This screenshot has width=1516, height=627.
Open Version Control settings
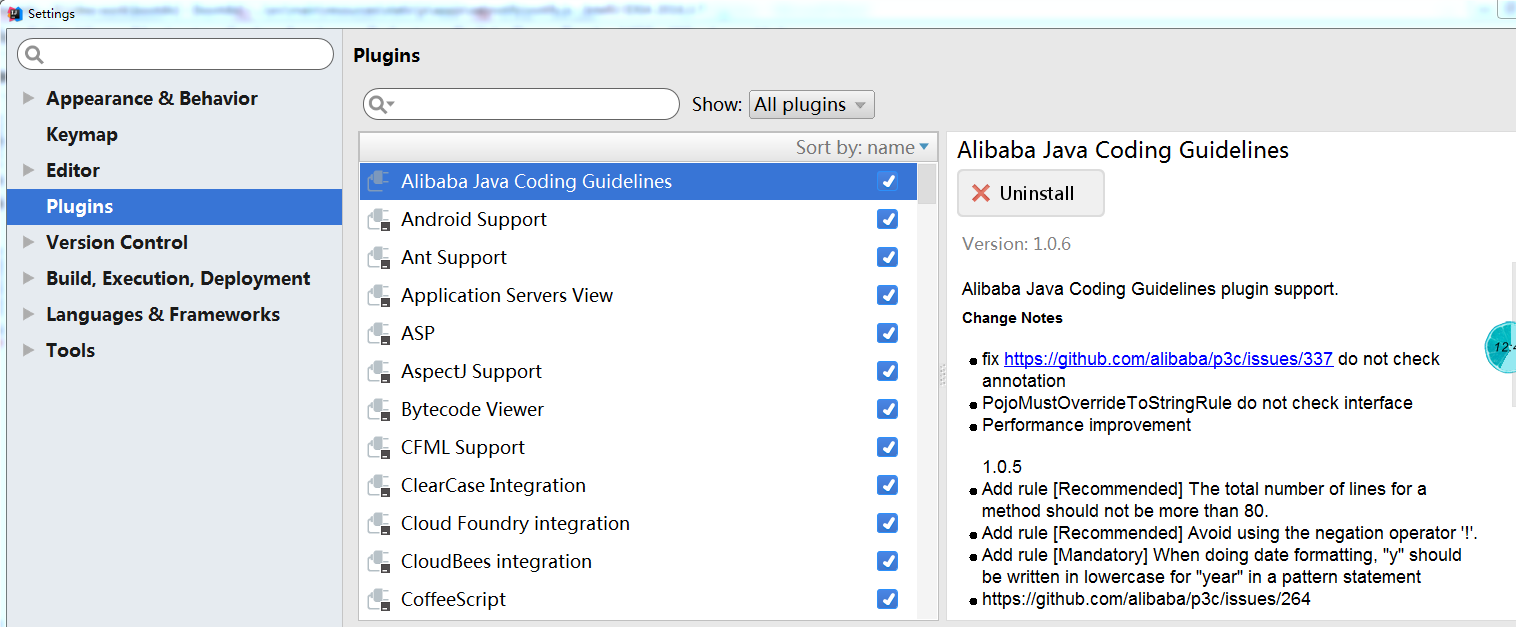click(116, 242)
